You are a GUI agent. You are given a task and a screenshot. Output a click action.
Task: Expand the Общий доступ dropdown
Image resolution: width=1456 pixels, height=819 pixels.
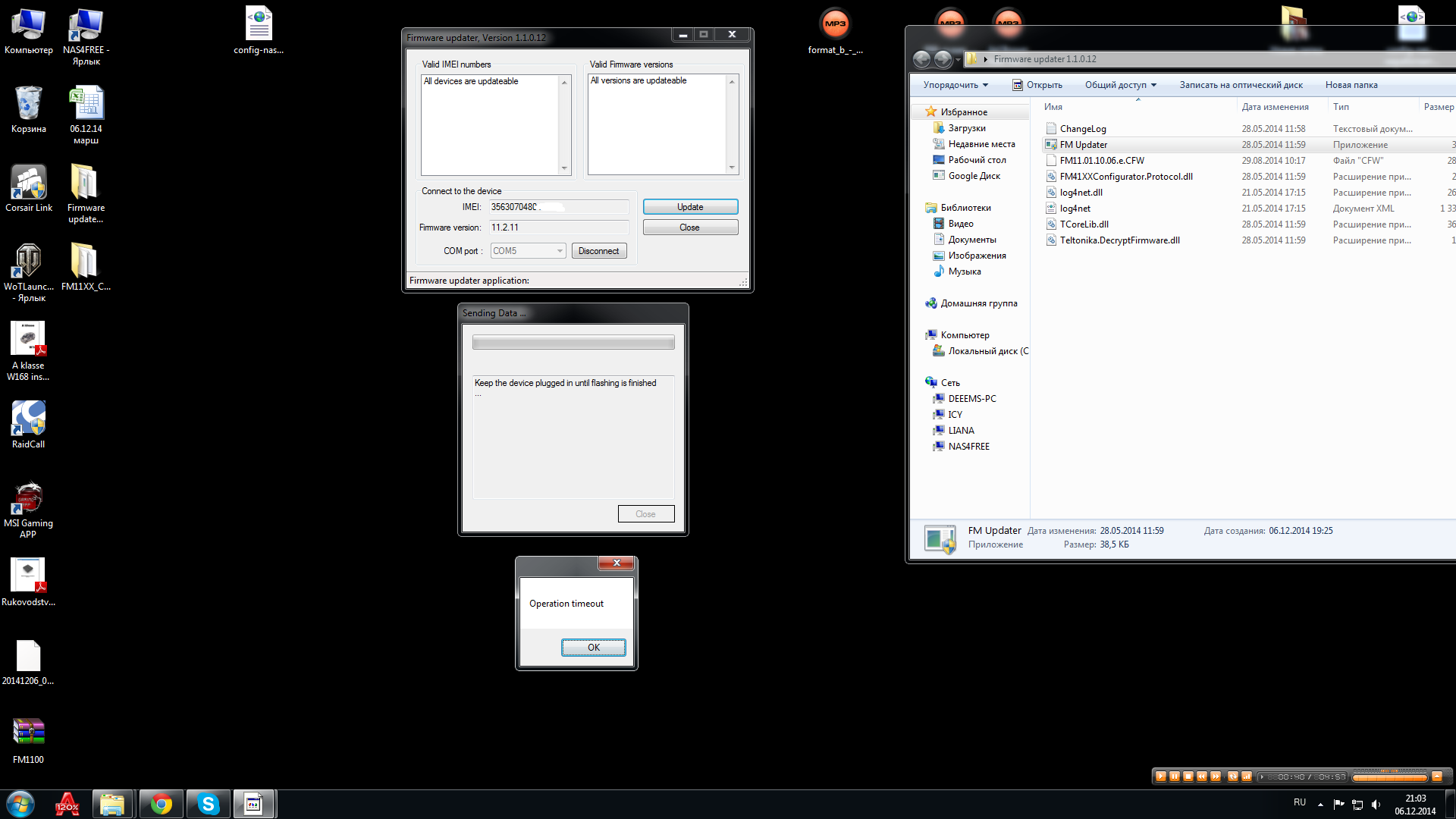tap(1120, 85)
